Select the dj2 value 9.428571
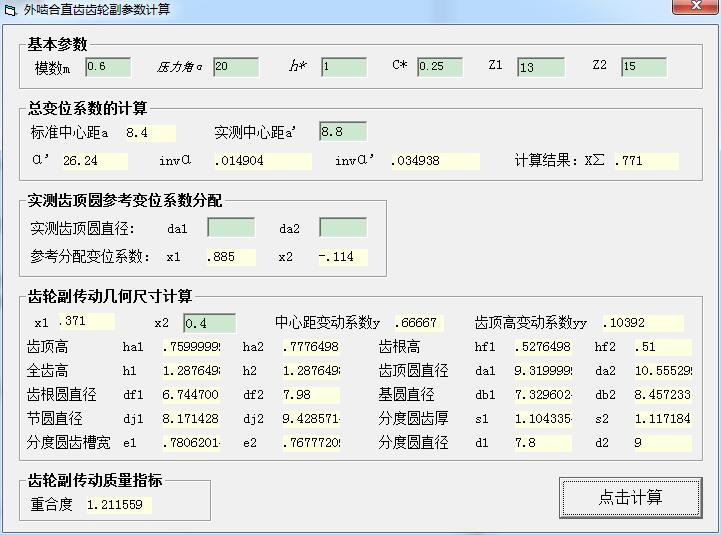The image size is (721, 535). coord(311,419)
